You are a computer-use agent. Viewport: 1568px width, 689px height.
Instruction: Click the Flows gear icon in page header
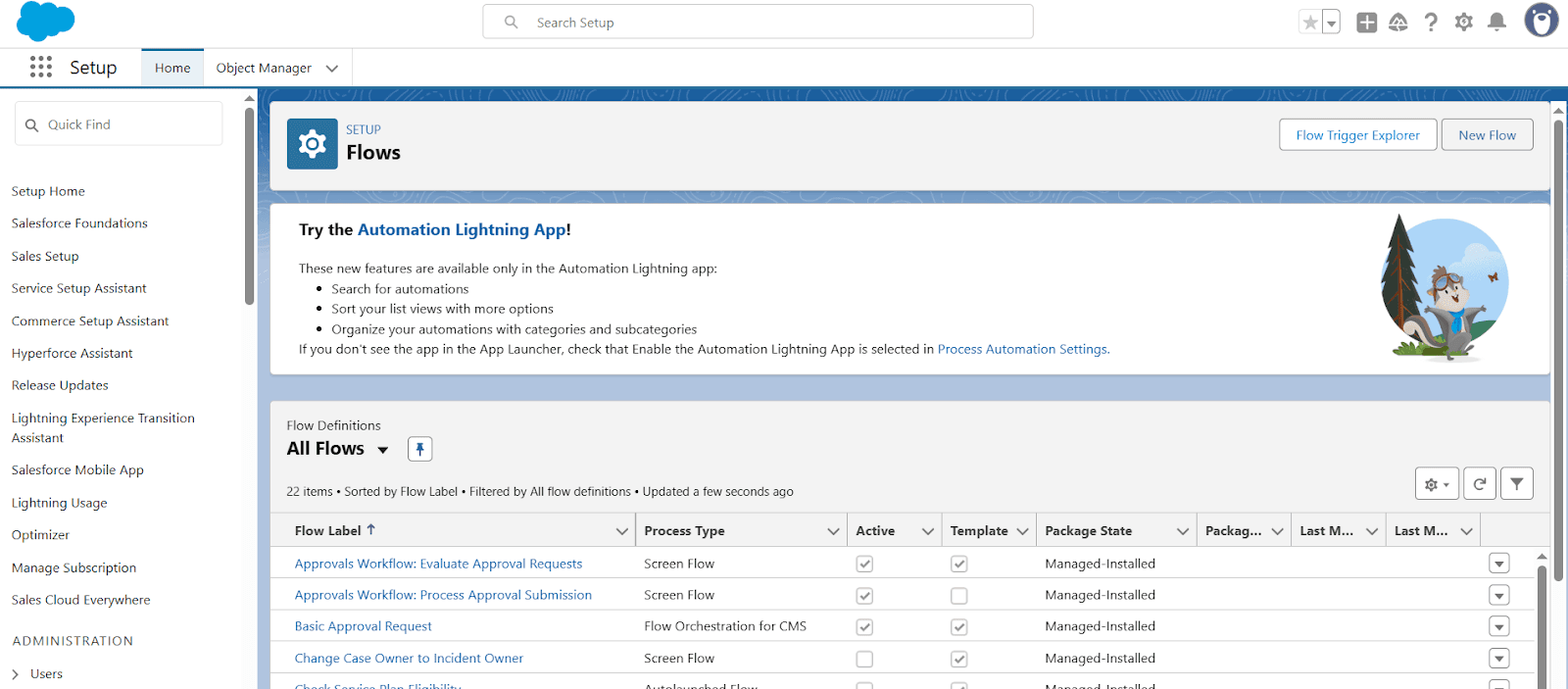312,144
